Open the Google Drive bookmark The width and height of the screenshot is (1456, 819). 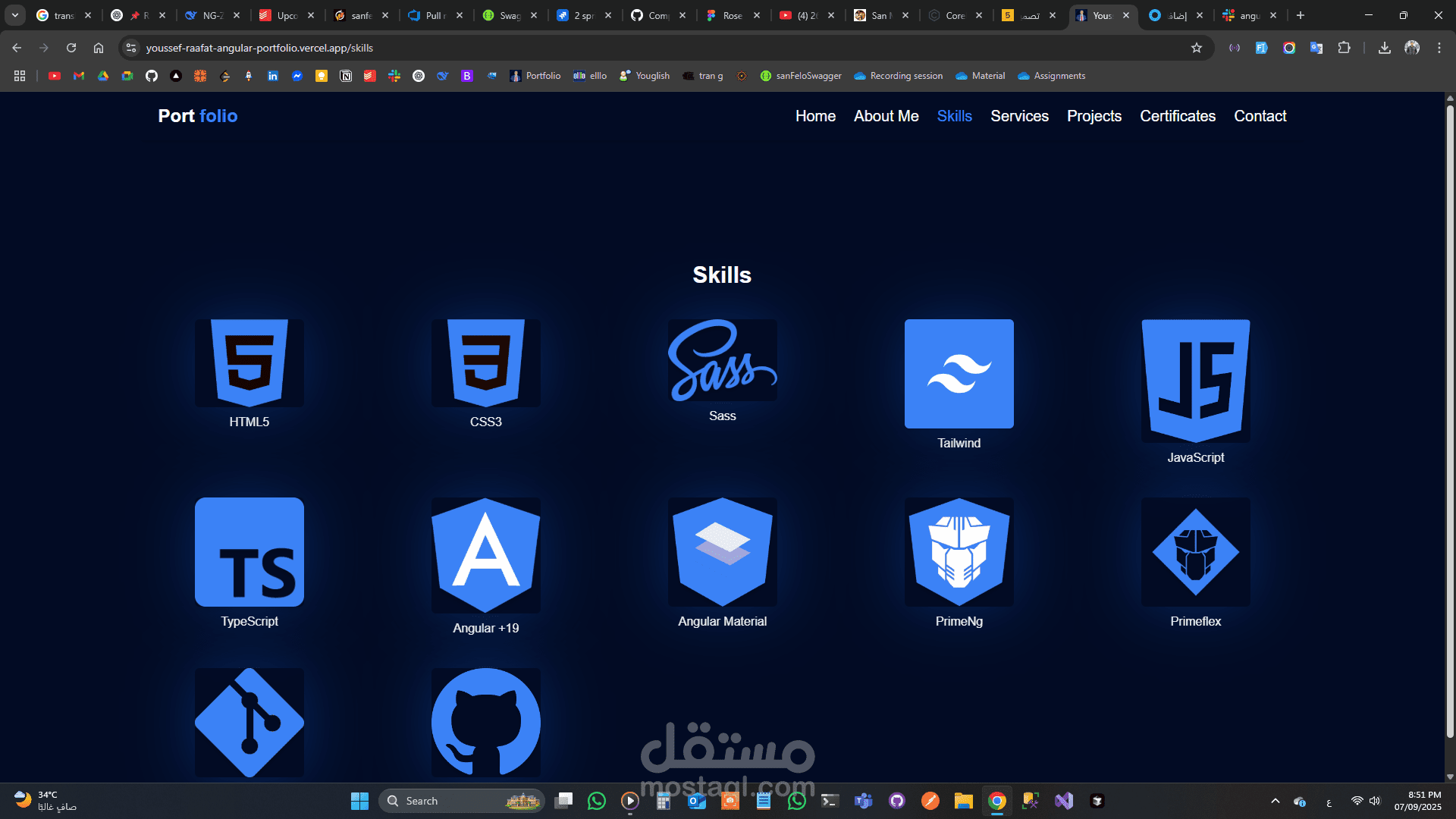103,76
